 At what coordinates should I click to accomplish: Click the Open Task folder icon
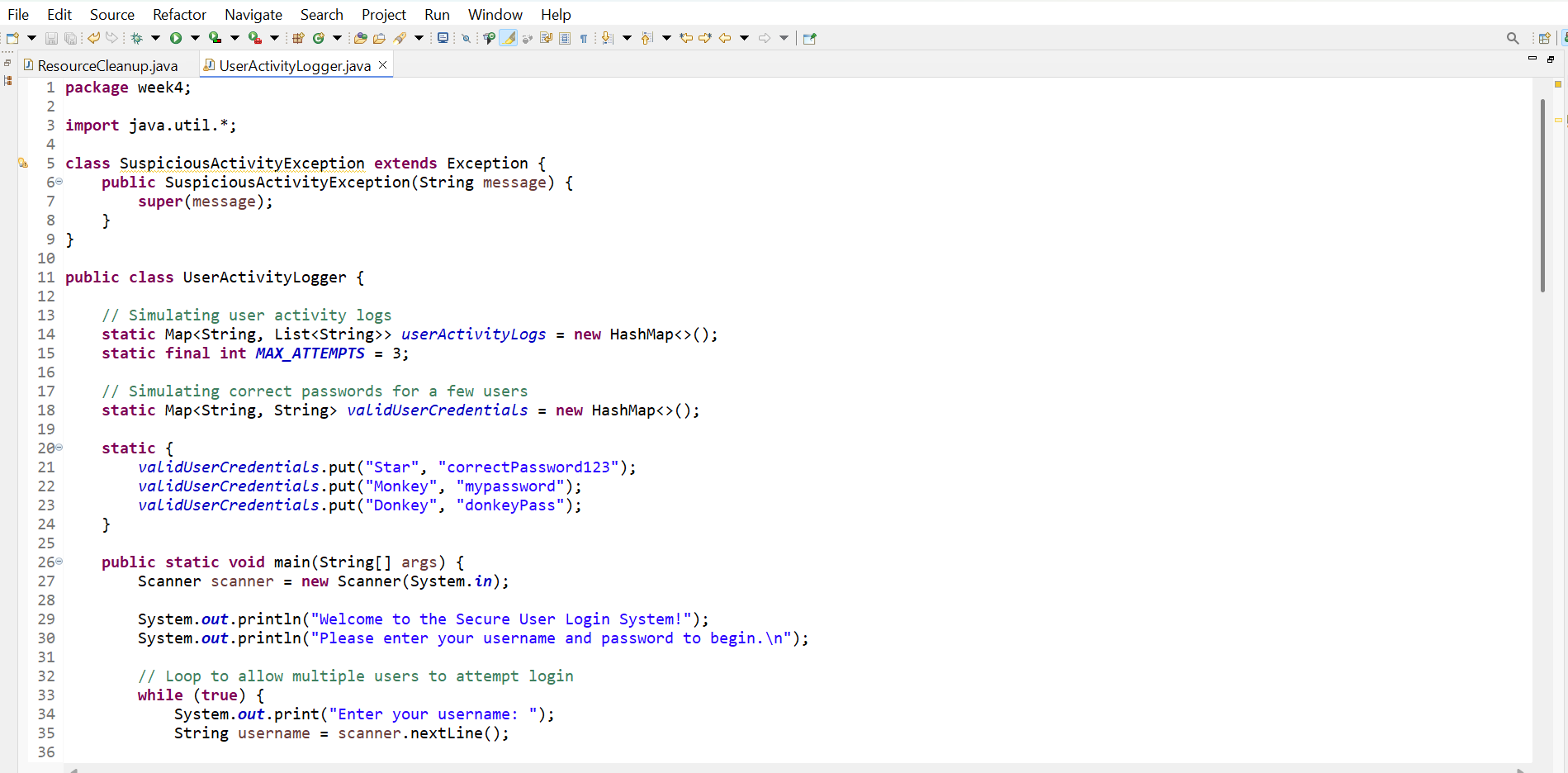tap(379, 38)
